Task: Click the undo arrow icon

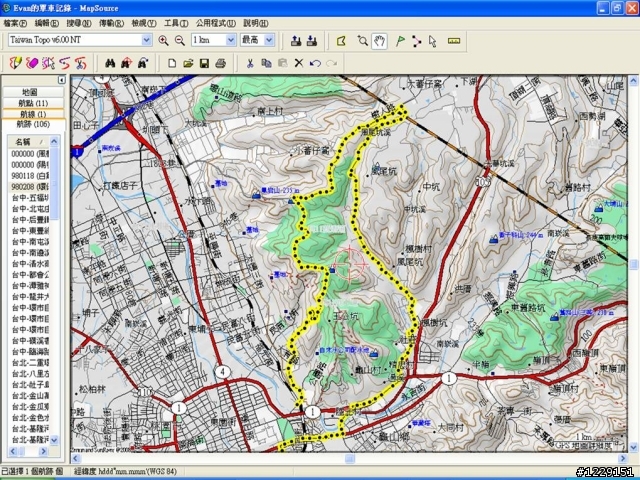Action: [315, 63]
